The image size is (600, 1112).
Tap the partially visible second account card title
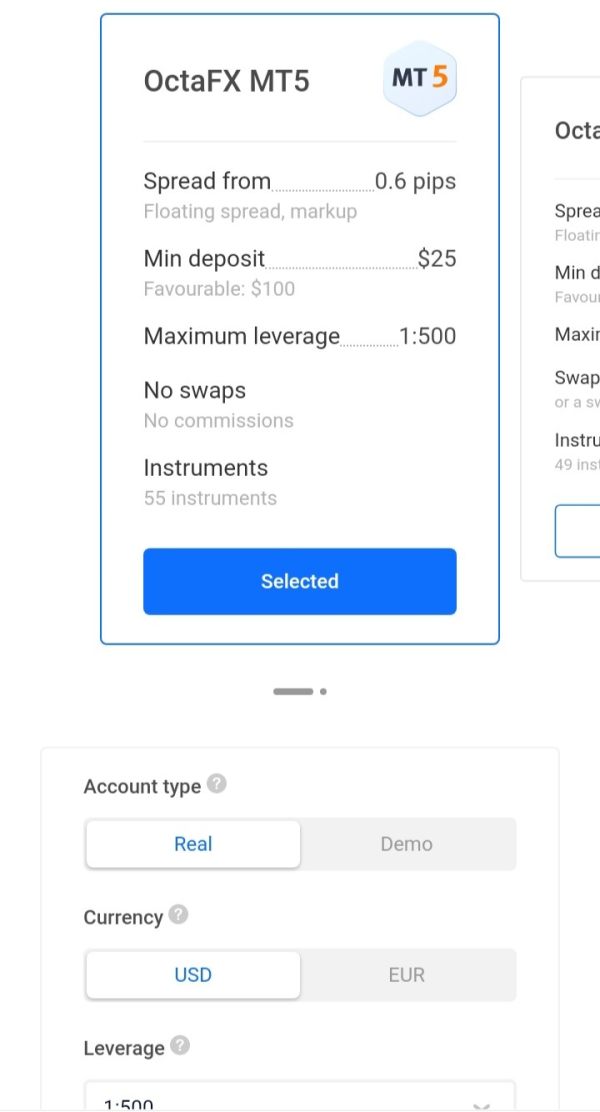[577, 131]
